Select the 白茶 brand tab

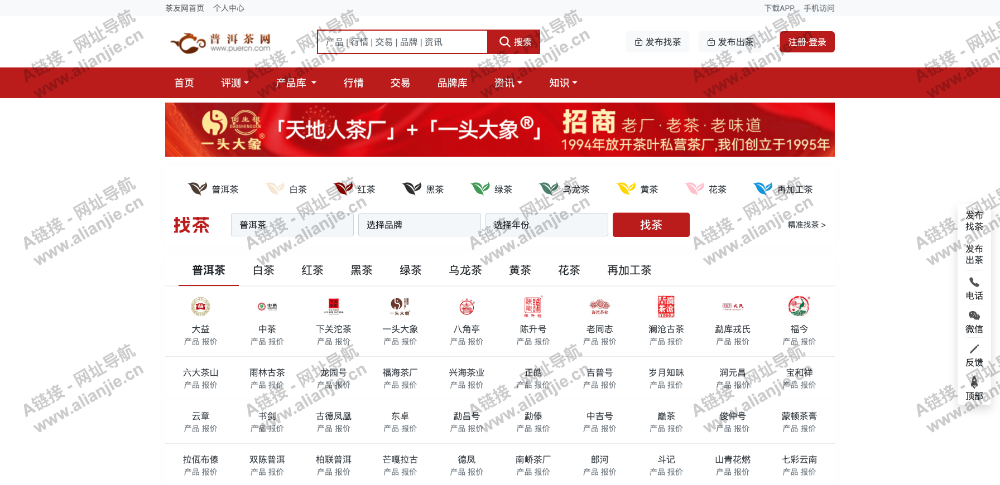point(263,270)
